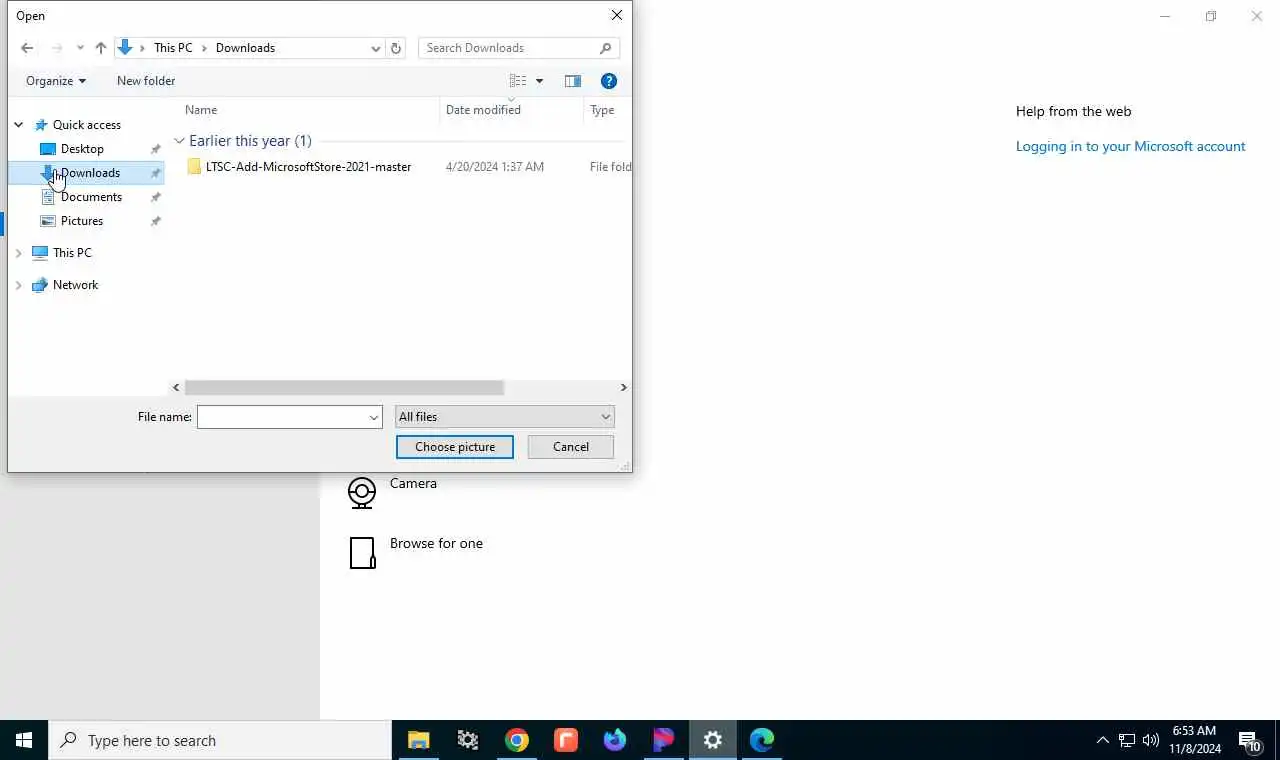
Task: Open Logging in to your Microsoft account link
Action: tap(1131, 146)
